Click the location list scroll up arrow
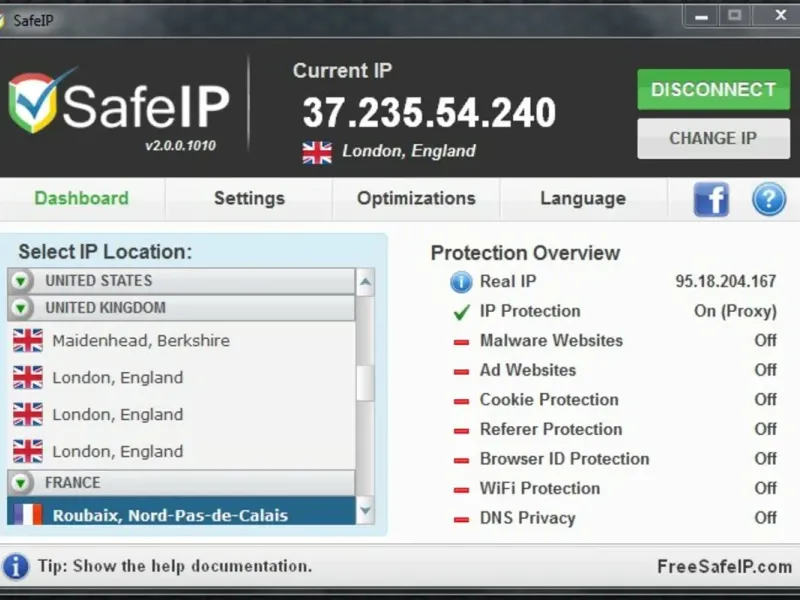The width and height of the screenshot is (800, 600). [365, 282]
